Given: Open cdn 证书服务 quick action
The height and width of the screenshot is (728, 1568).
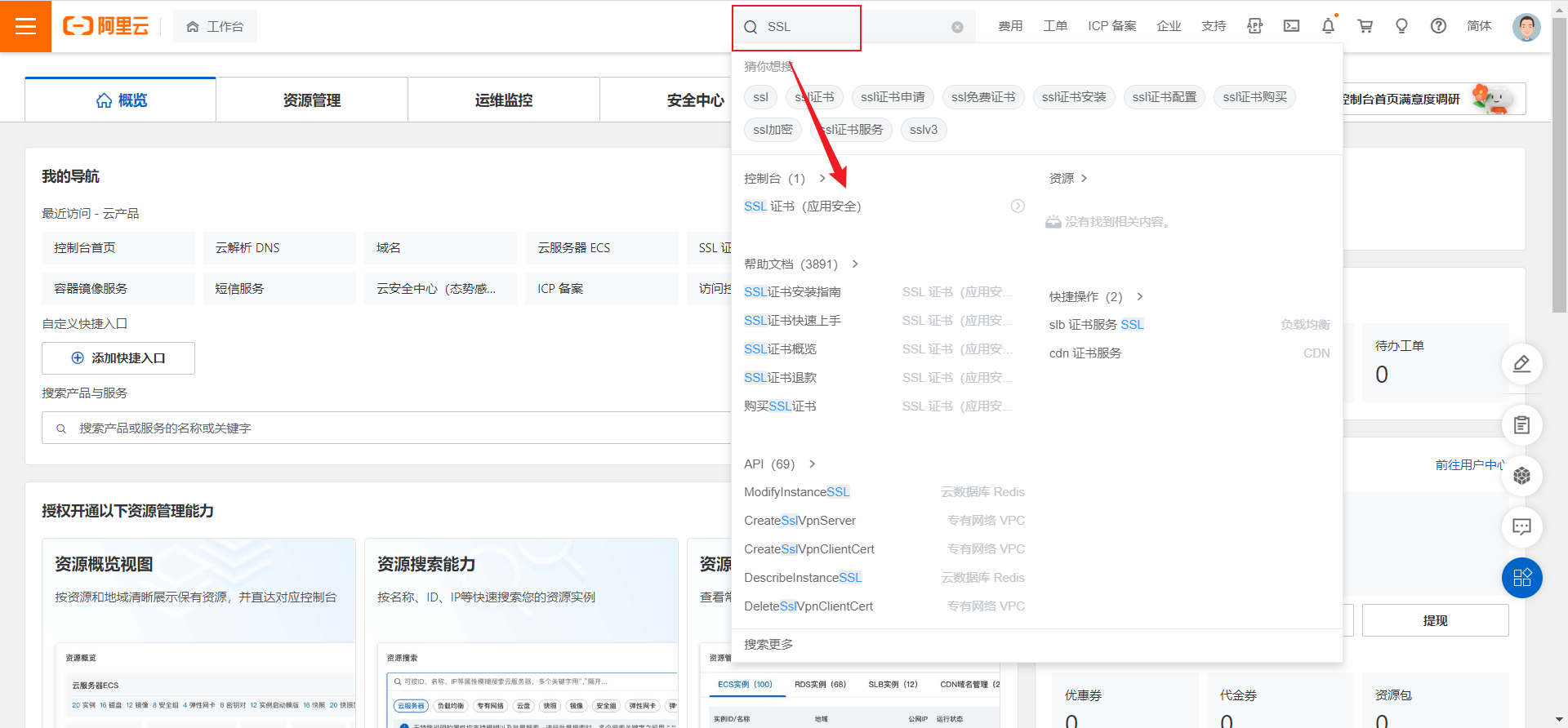Looking at the screenshot, I should (x=1085, y=353).
